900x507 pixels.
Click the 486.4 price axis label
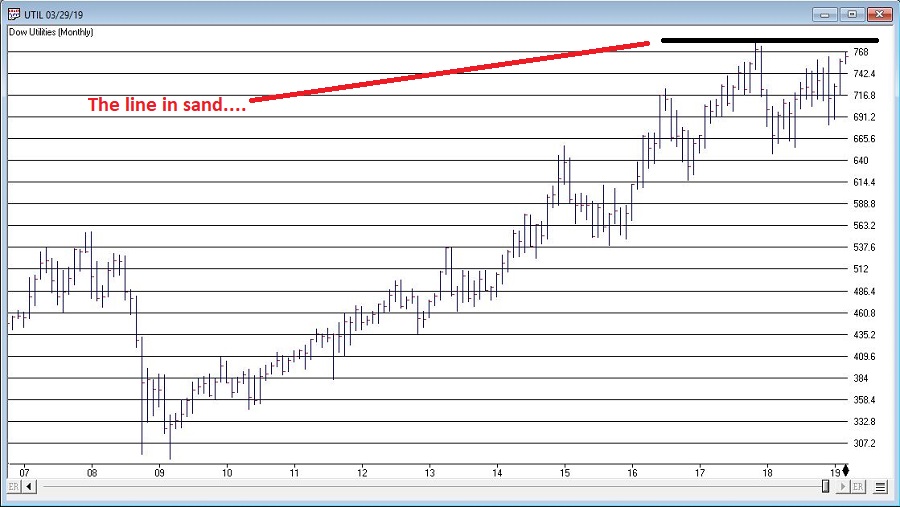click(864, 292)
